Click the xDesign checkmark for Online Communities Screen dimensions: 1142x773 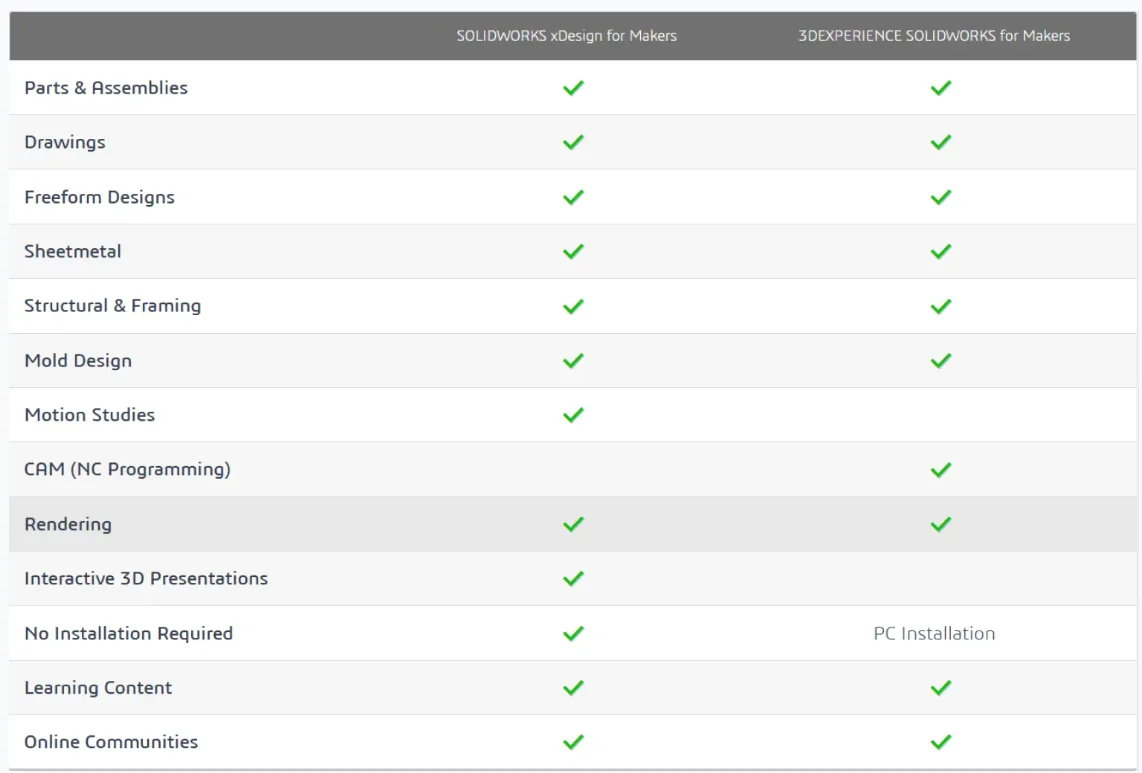[573, 742]
